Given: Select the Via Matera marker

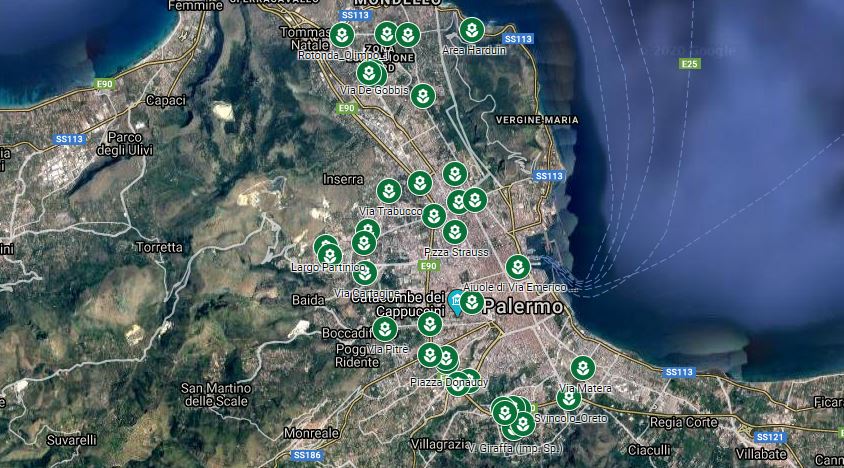Looking at the screenshot, I should pos(582,368).
